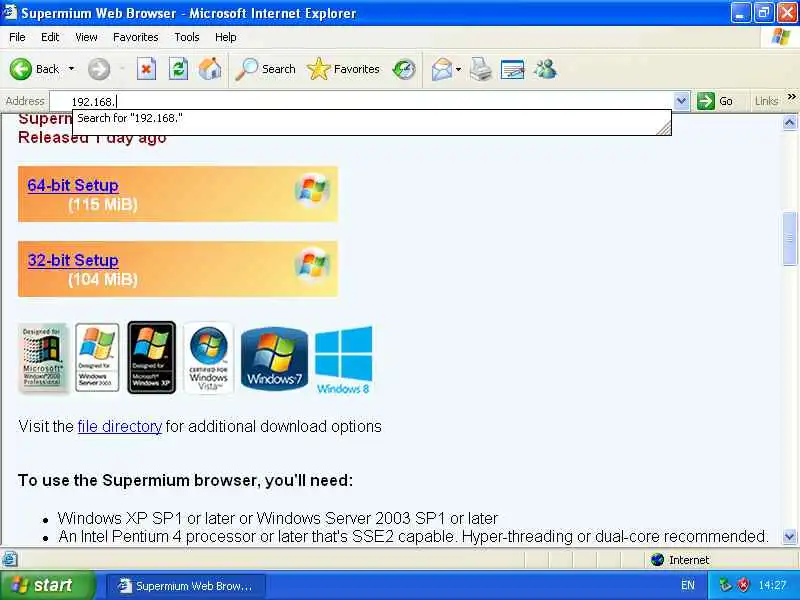Open the Messenger people icon
The height and width of the screenshot is (600, 800).
545,69
